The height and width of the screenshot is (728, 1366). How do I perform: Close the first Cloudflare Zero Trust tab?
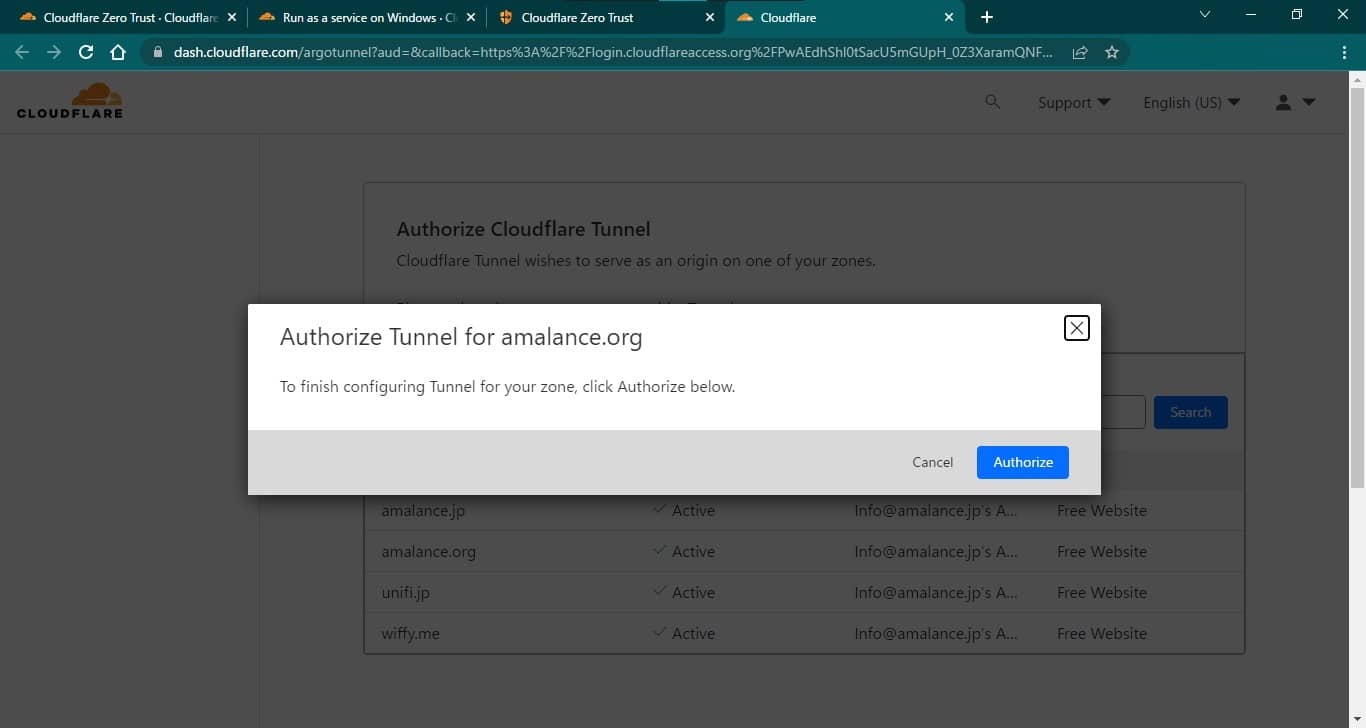point(232,17)
